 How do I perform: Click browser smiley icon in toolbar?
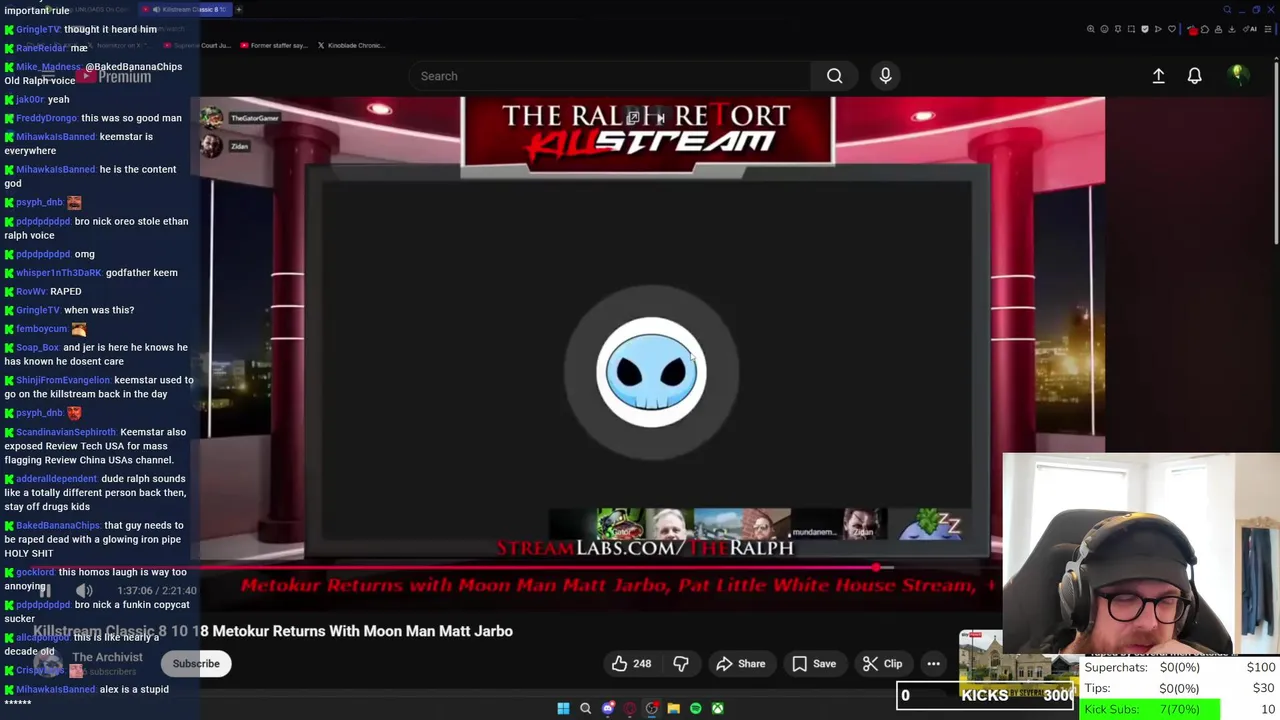pos(1104,29)
